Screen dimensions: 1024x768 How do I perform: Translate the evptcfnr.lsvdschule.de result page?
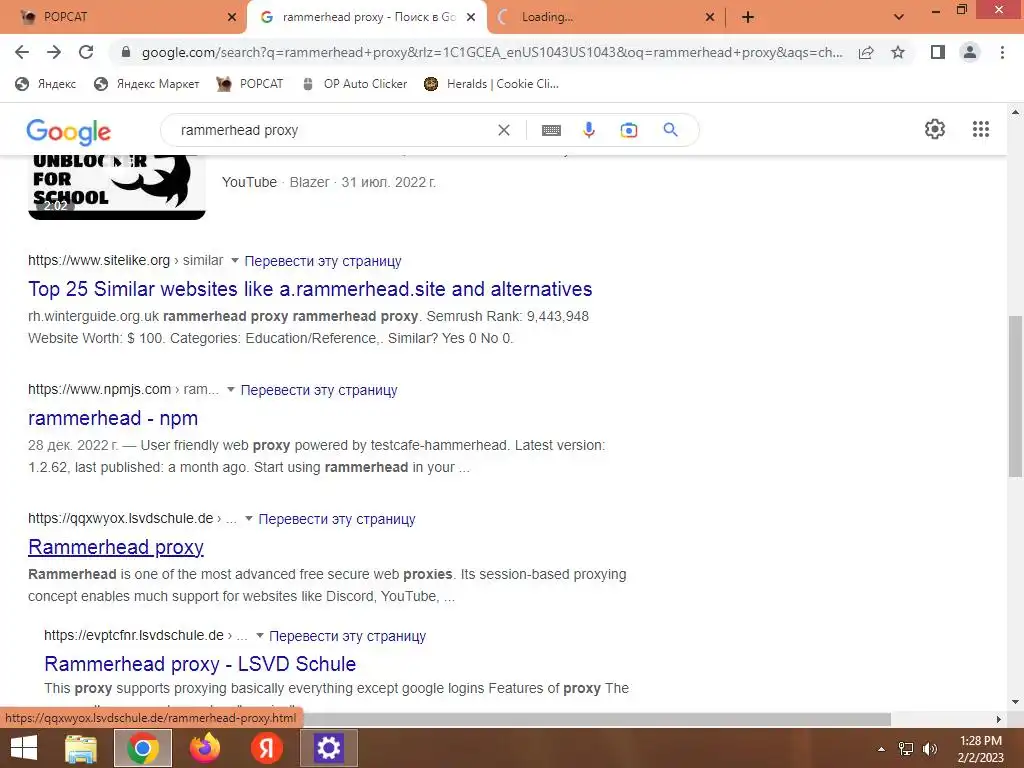coord(347,635)
